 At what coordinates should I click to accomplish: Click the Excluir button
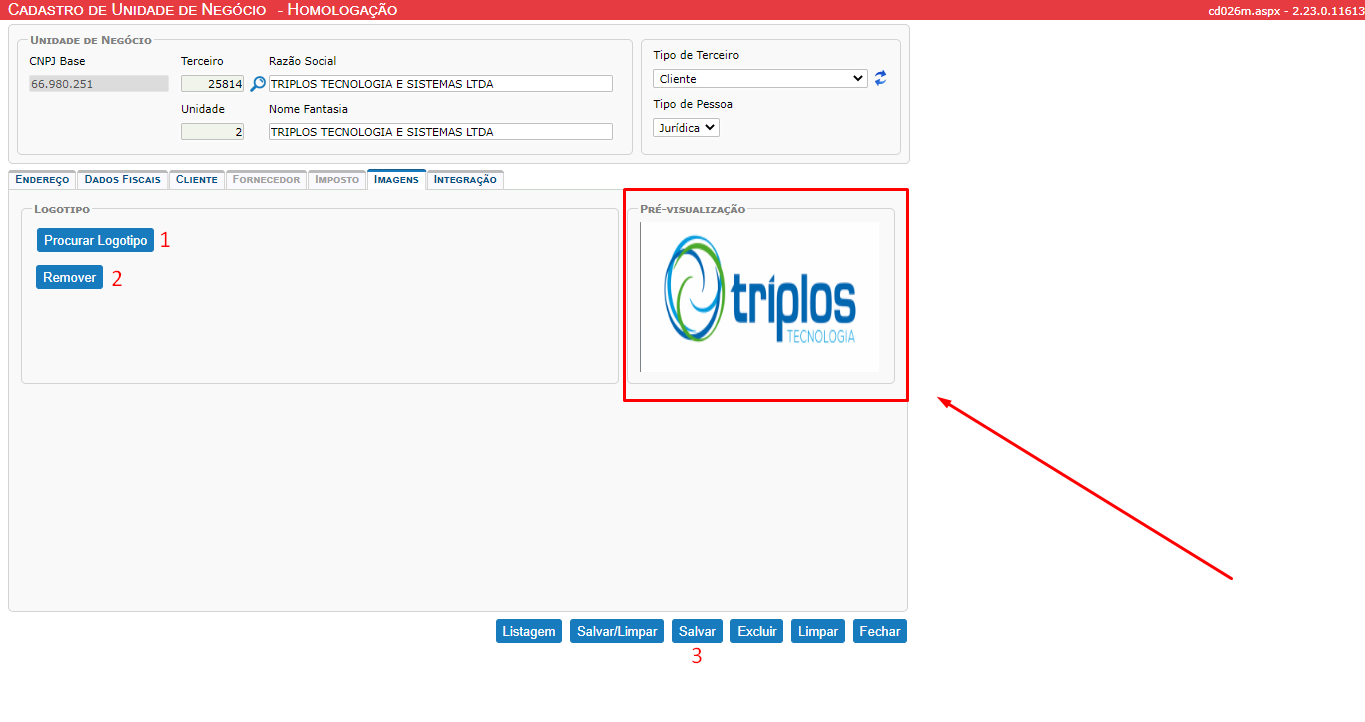(x=757, y=631)
